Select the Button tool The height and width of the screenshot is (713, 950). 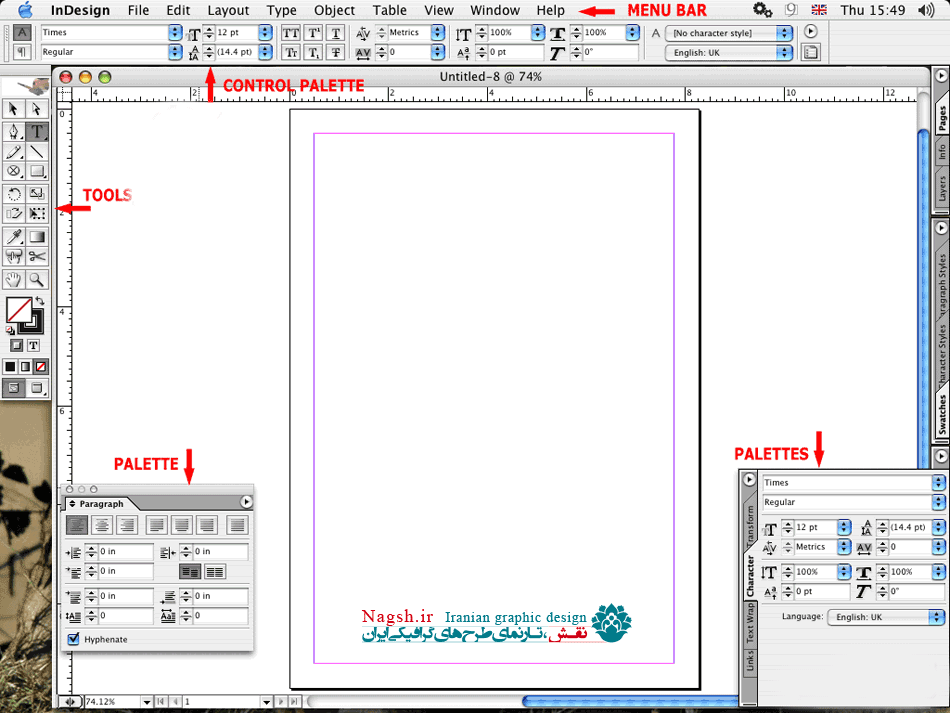[13, 256]
